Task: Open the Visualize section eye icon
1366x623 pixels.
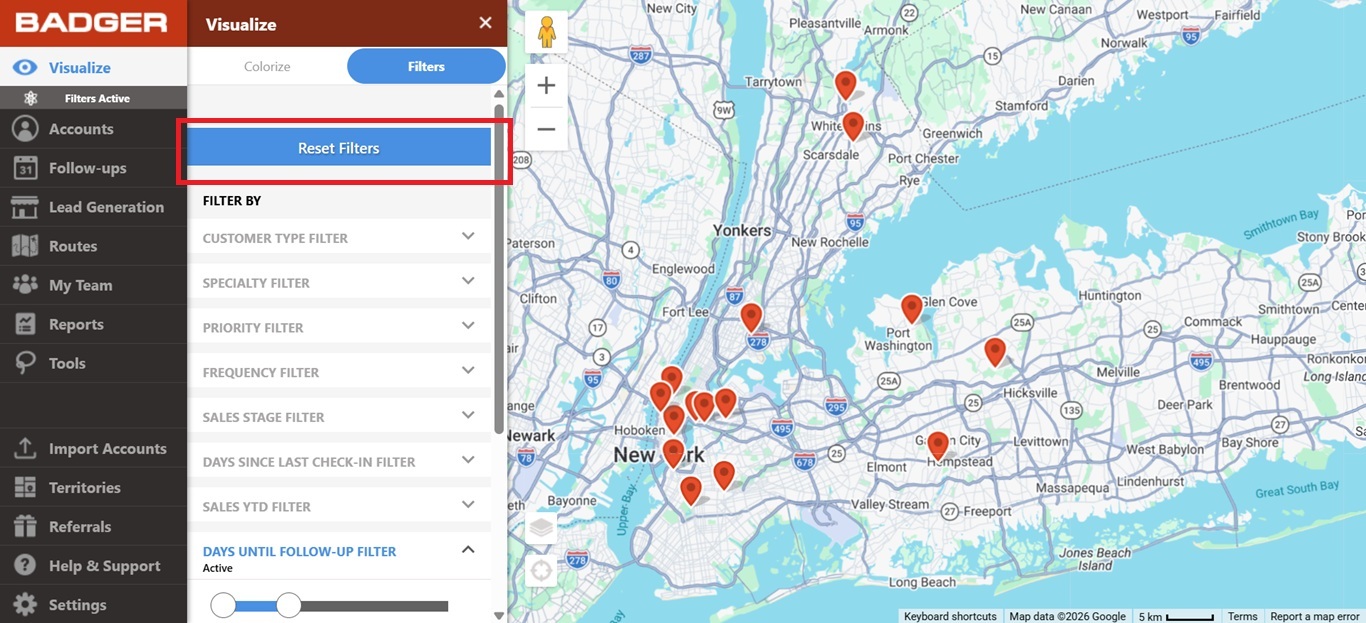Action: pos(25,68)
